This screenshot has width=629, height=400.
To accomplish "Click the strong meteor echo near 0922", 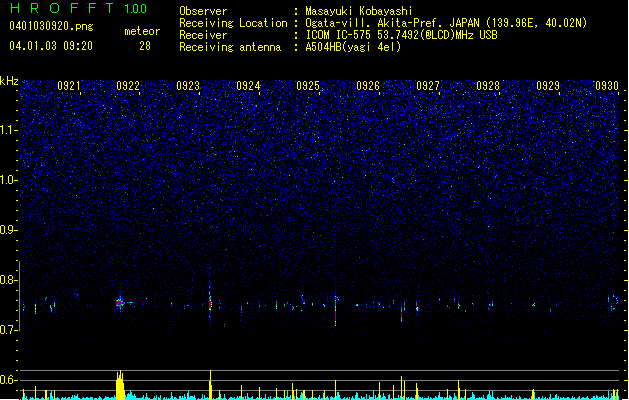I will [x=120, y=303].
